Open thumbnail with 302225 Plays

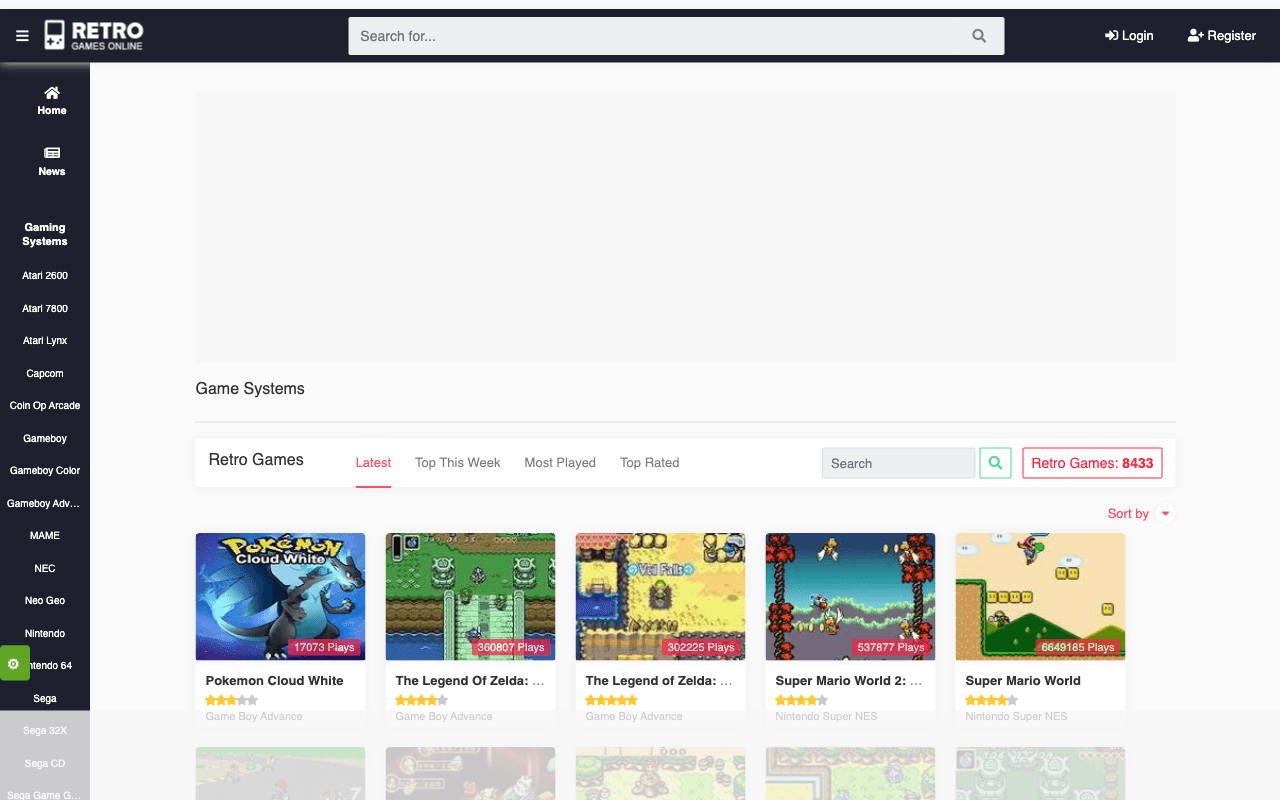click(x=660, y=596)
